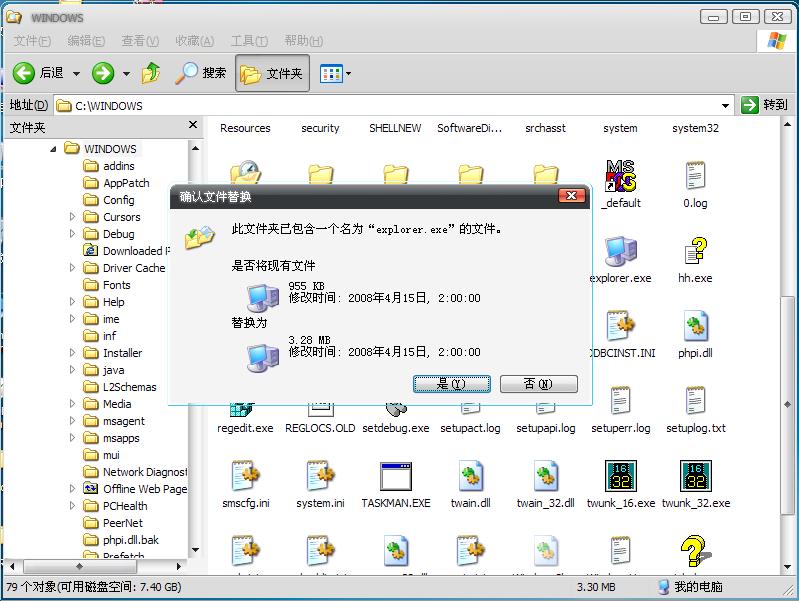This screenshot has height=601, width=799.
Task: Open the Tools menu
Action: pyautogui.click(x=249, y=41)
